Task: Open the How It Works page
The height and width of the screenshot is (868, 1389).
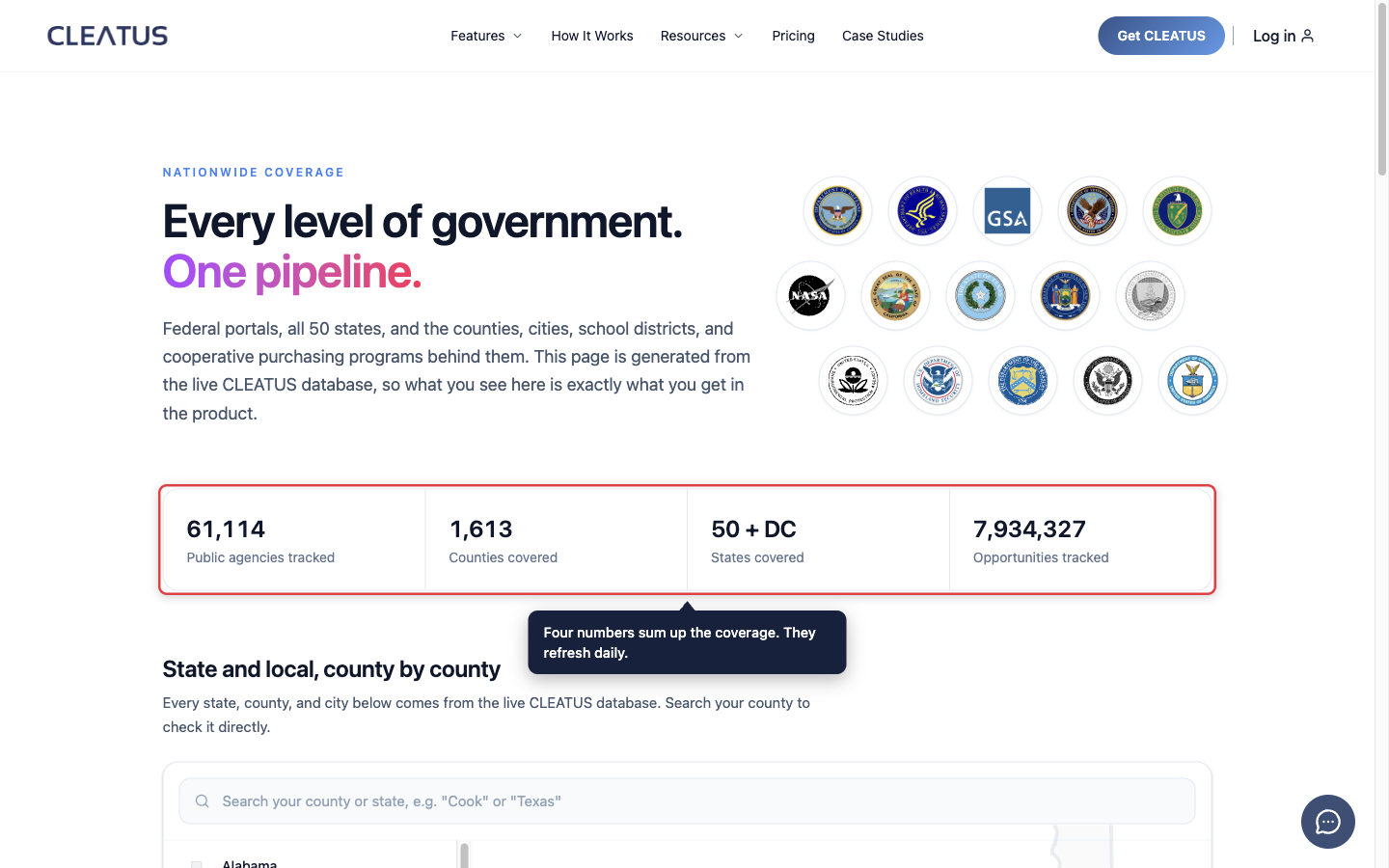Action: (592, 36)
